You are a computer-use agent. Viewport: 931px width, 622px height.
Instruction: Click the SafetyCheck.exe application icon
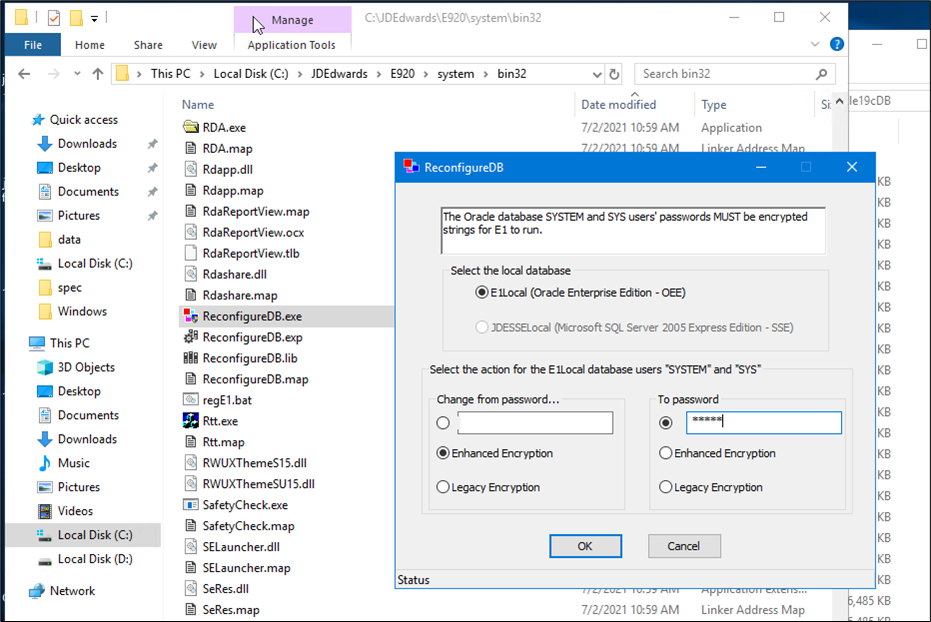tap(191, 504)
